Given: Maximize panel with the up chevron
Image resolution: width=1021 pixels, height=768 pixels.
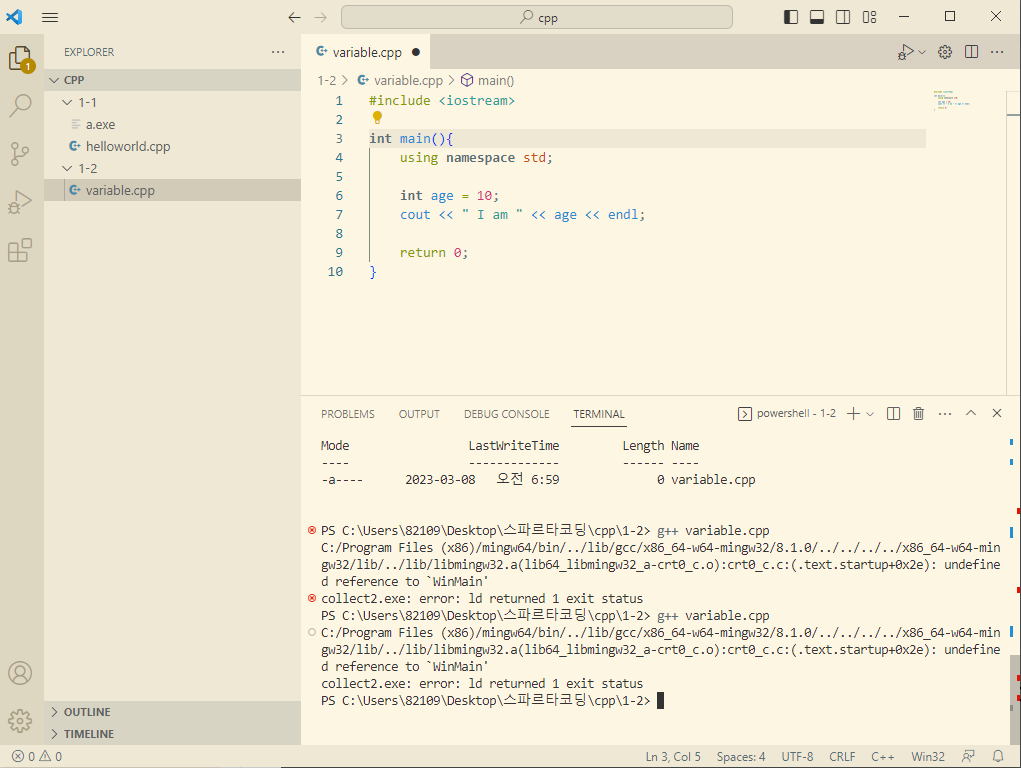Looking at the screenshot, I should click(971, 413).
